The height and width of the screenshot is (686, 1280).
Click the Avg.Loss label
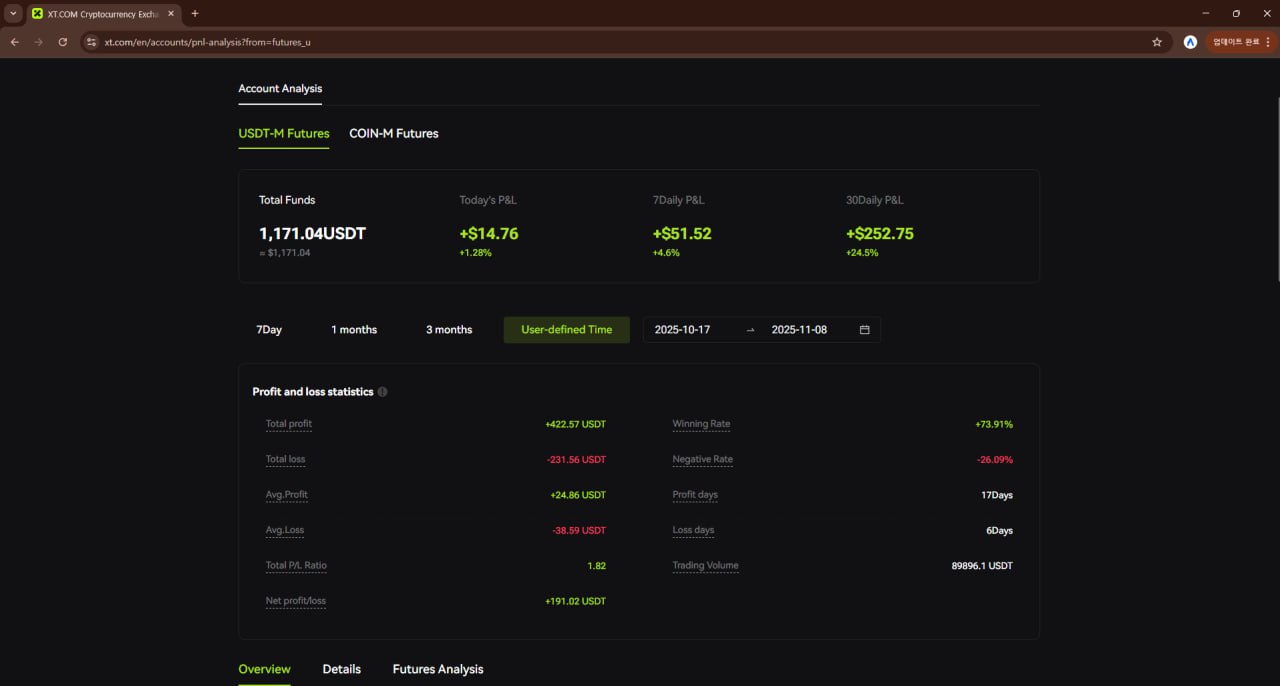click(x=285, y=530)
